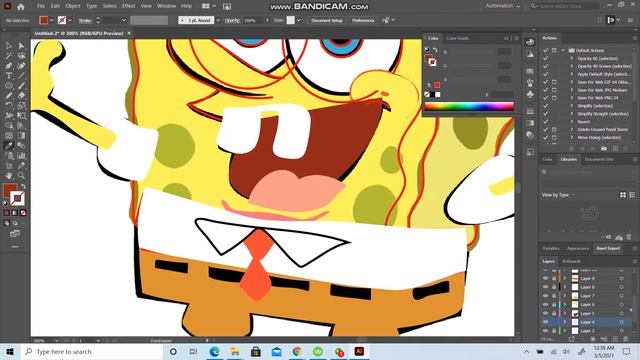Screen dimensions: 640x360
Task: Click the Preferences button
Action: (x=363, y=20)
